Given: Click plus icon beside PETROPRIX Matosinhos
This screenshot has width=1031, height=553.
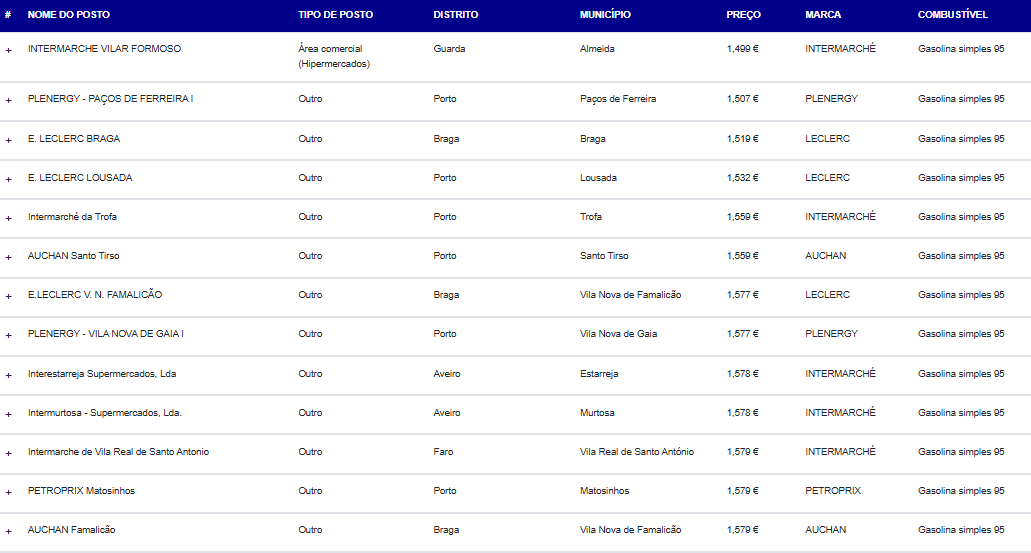Looking at the screenshot, I should coord(9,491).
